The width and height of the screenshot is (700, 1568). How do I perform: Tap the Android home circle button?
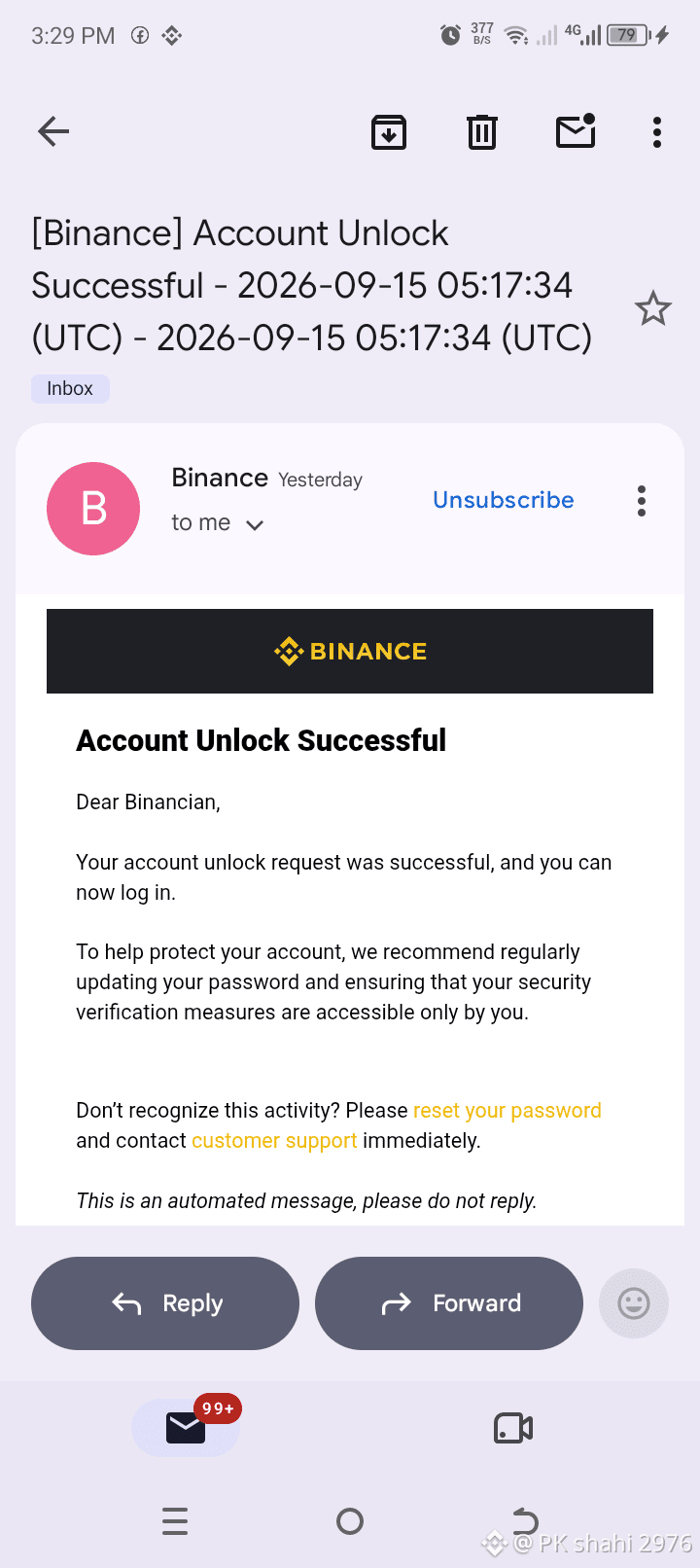tap(350, 1521)
